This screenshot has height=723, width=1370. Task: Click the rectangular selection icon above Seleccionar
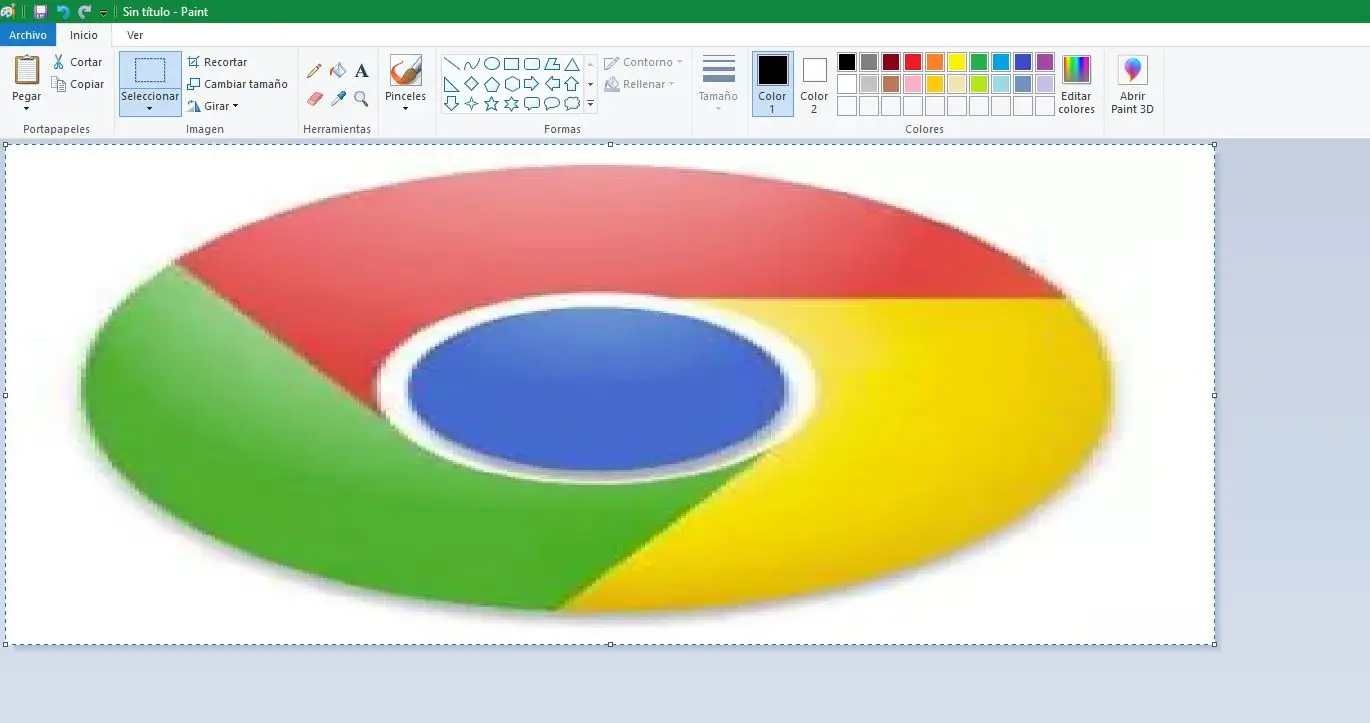click(150, 70)
